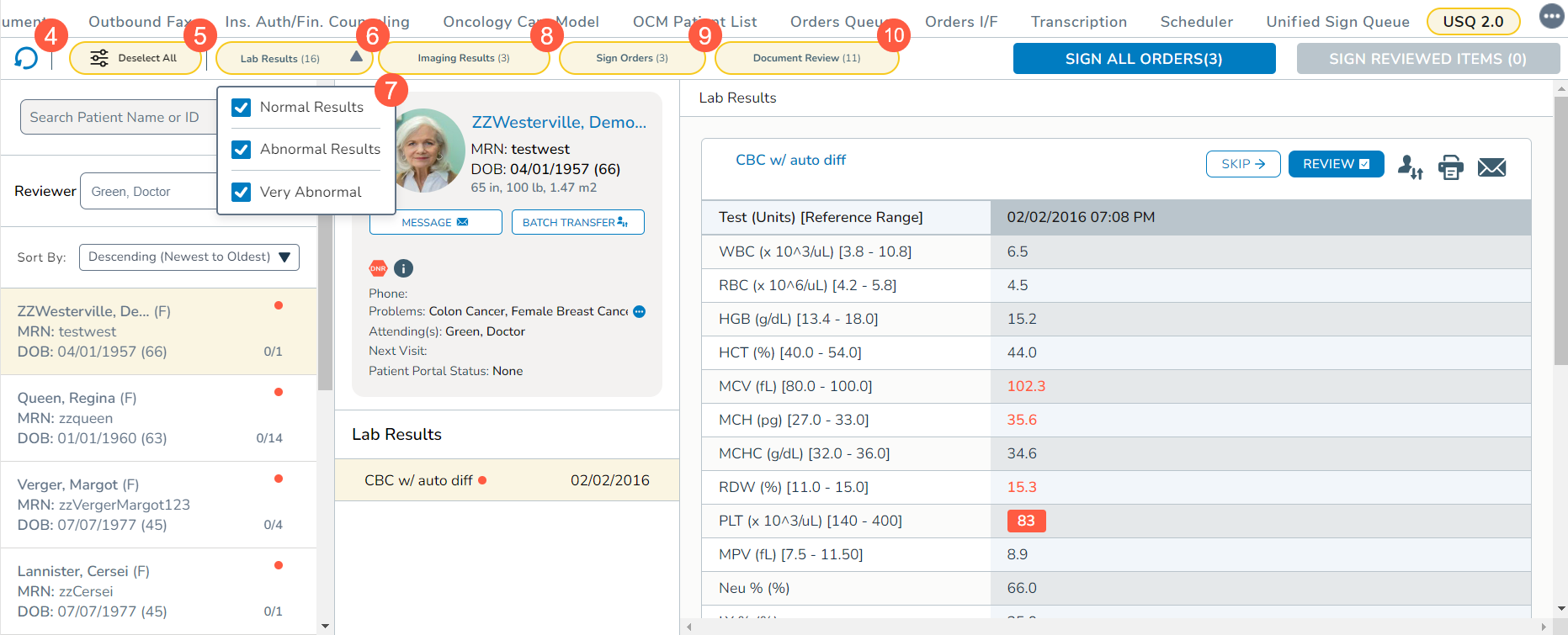
Task: Switch to the Scheduler tab
Action: tap(1196, 22)
